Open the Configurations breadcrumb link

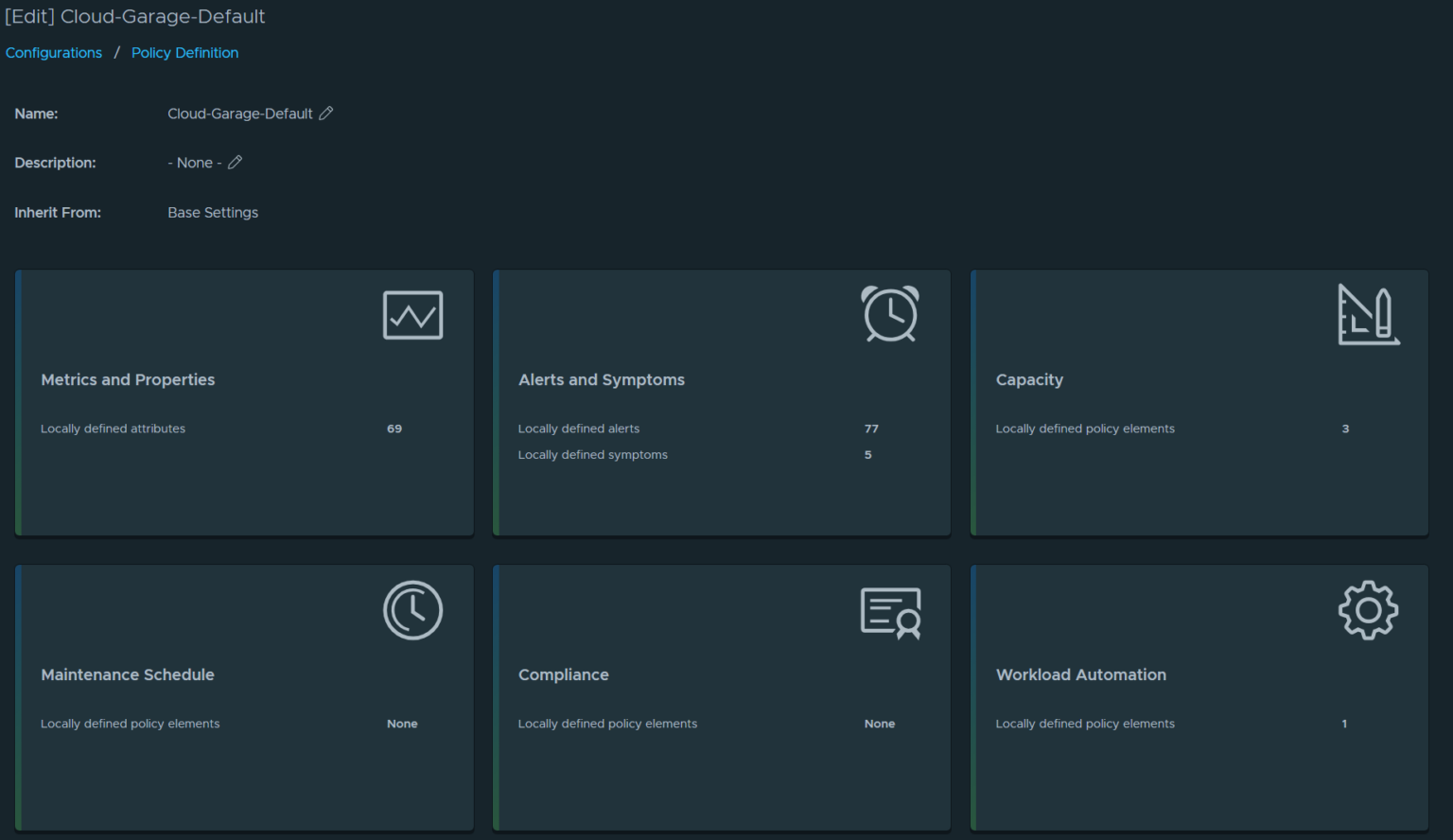pyautogui.click(x=54, y=53)
